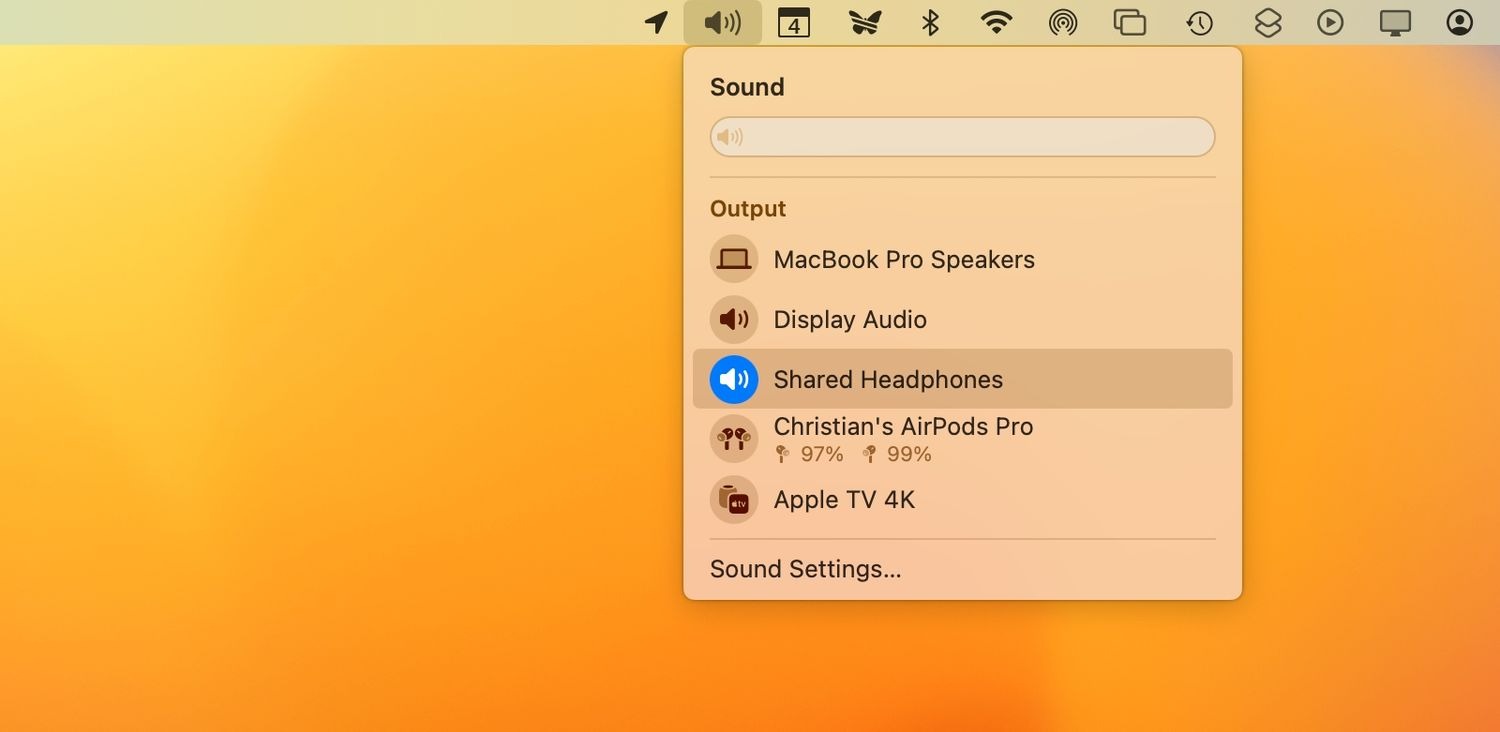Screen dimensions: 1500x732
Task: Open Screen Mirroring display icon
Action: pos(1395,22)
